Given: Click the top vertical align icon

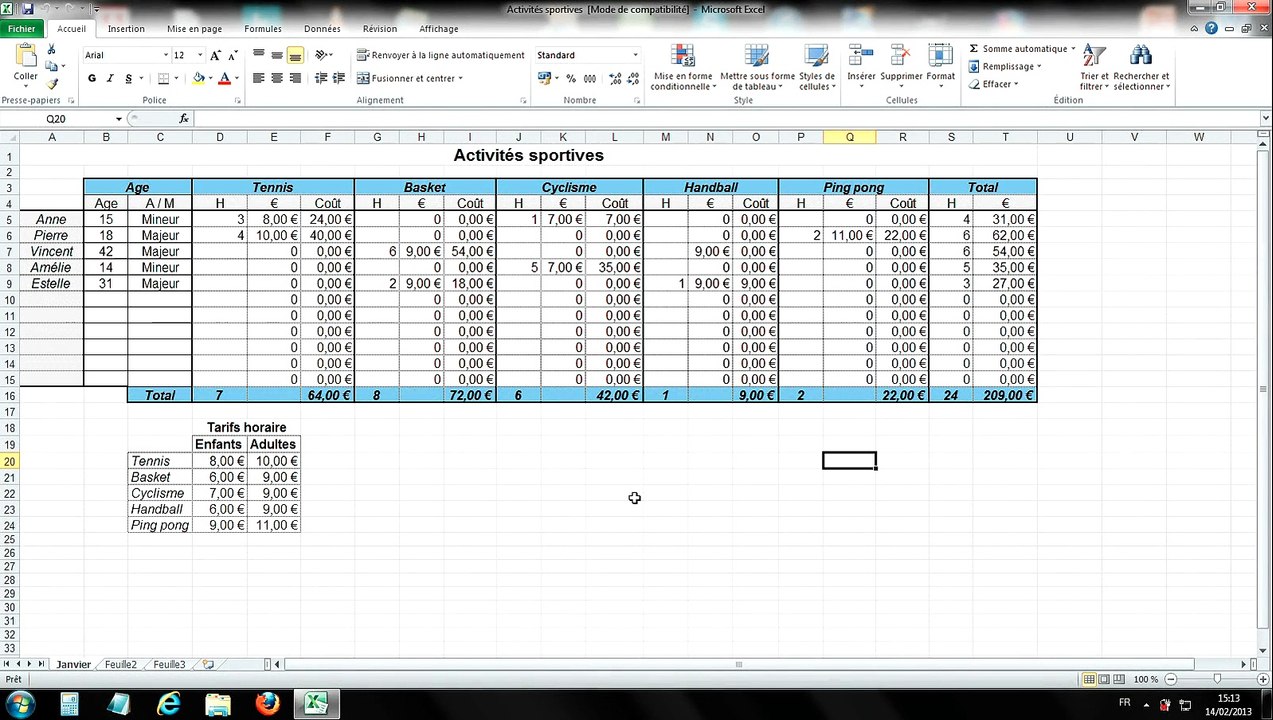Looking at the screenshot, I should click(x=259, y=55).
